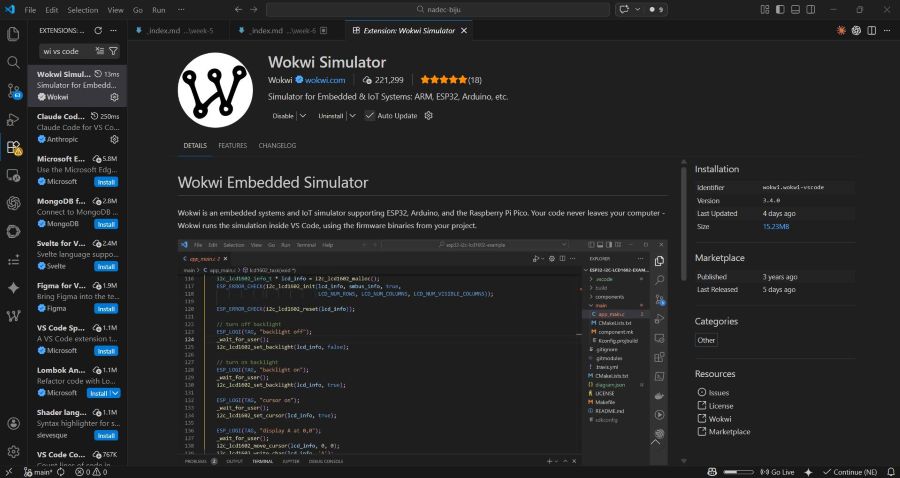900x478 pixels.
Task: Open the File menu
Action: [30, 10]
